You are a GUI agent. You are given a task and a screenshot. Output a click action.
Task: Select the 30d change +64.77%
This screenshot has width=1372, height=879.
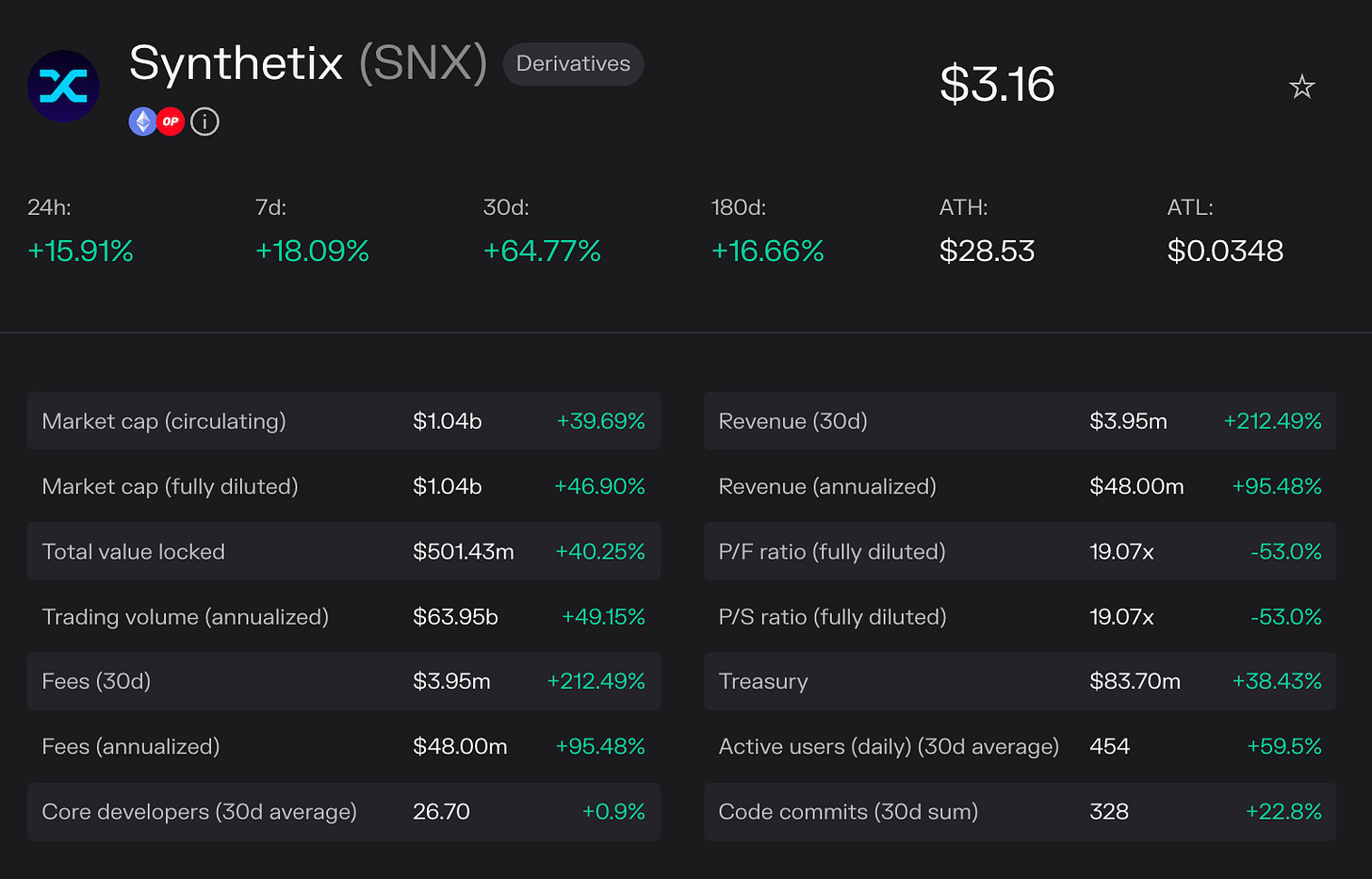click(542, 251)
